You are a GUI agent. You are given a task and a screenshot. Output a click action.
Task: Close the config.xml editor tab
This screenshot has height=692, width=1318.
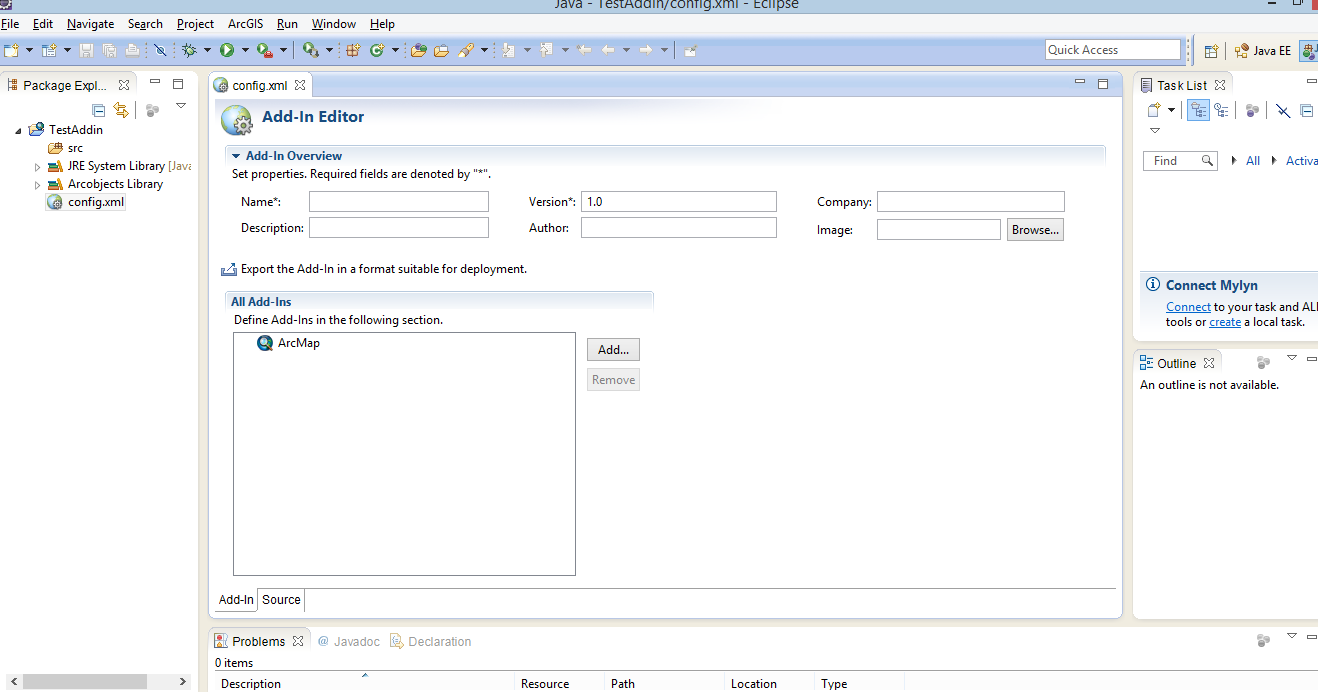[300, 85]
